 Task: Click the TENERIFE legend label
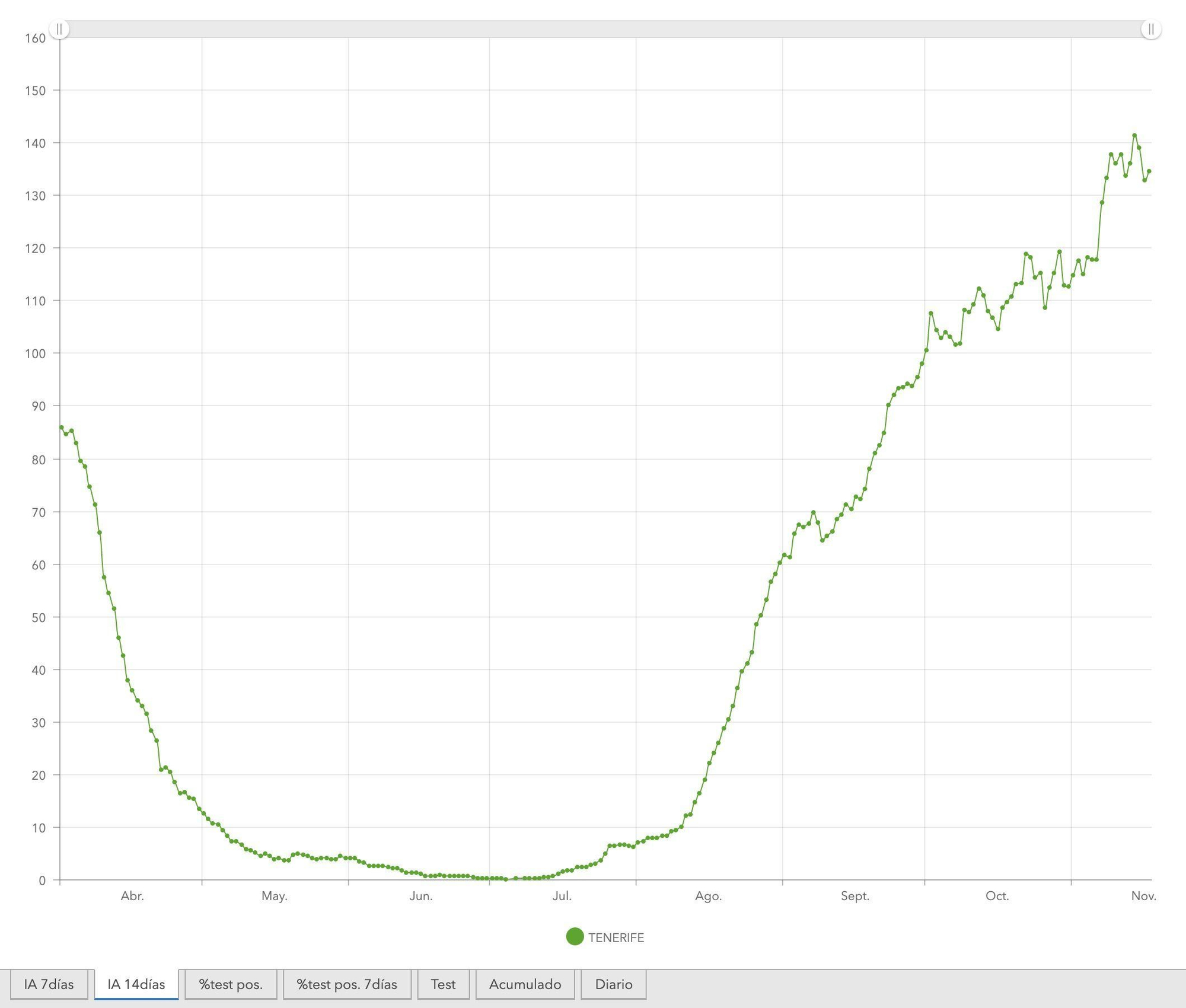pos(616,937)
